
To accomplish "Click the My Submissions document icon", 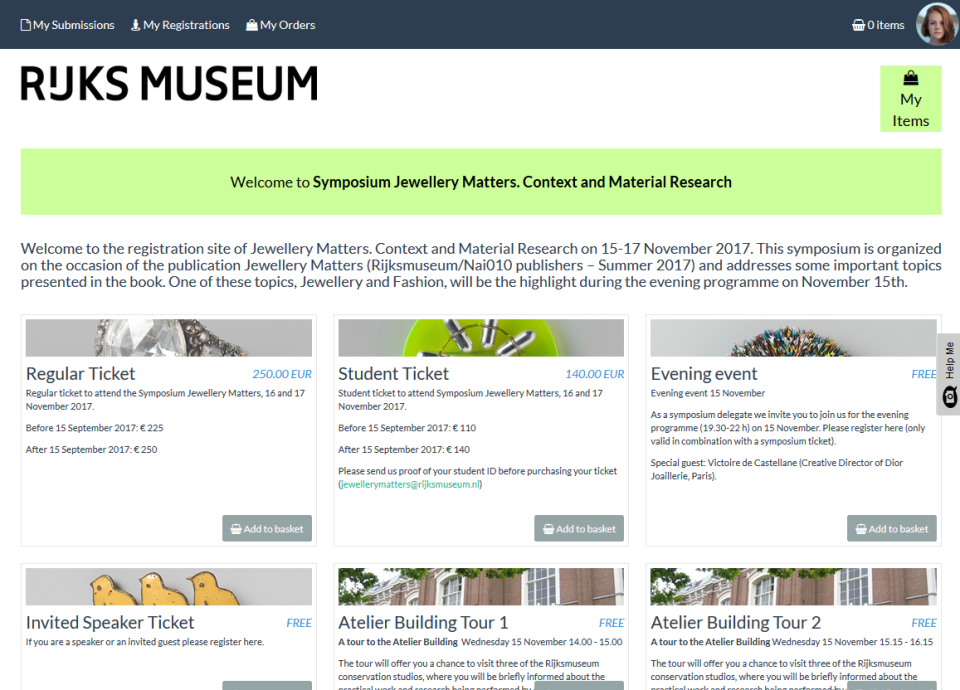I will [26, 25].
